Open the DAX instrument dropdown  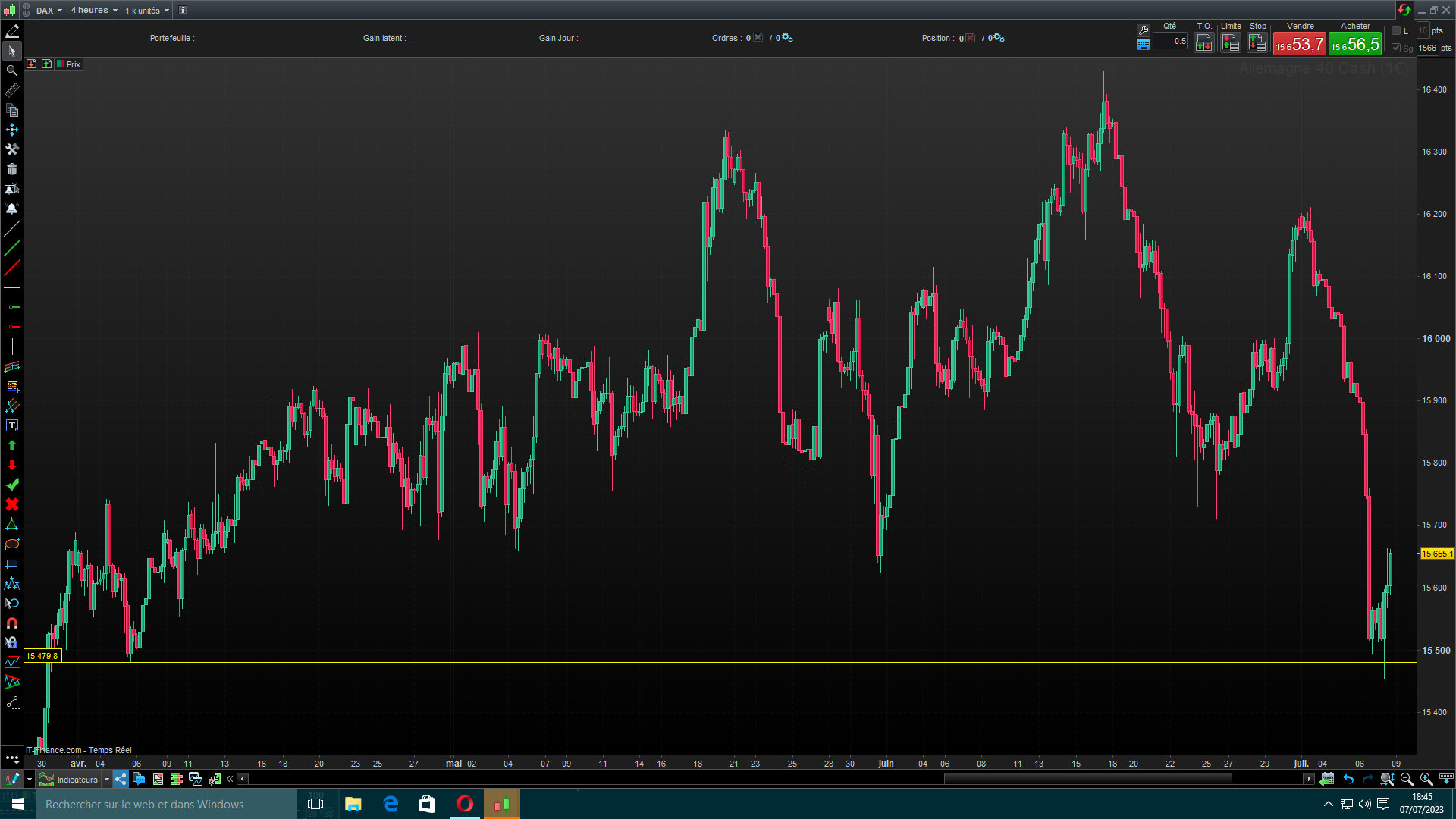point(49,11)
